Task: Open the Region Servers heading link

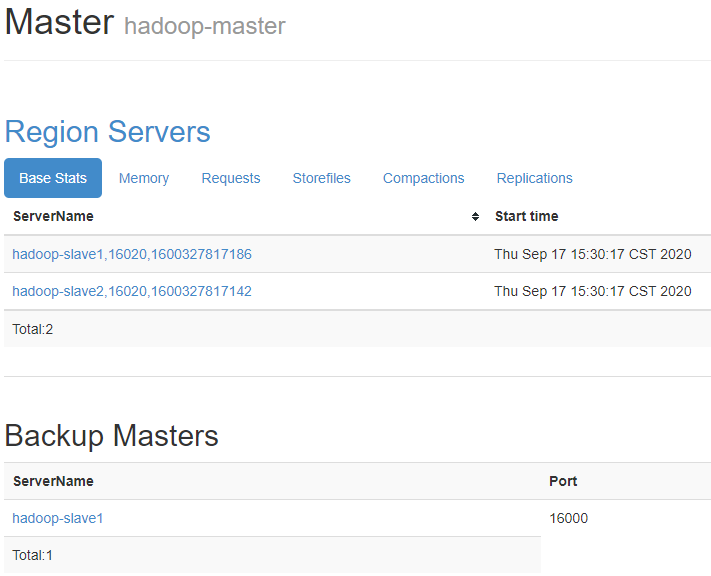Action: click(x=107, y=132)
